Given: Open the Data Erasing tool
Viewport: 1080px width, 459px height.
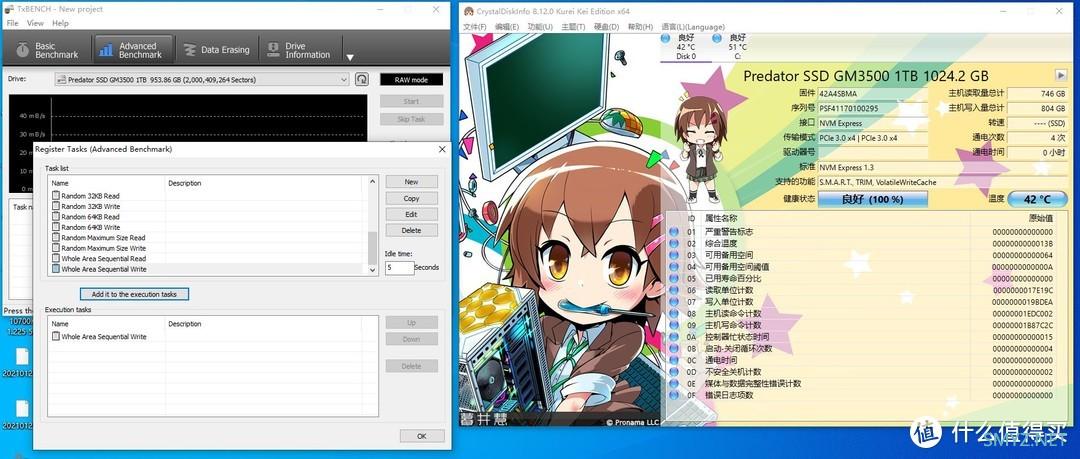Looking at the screenshot, I should (x=216, y=50).
